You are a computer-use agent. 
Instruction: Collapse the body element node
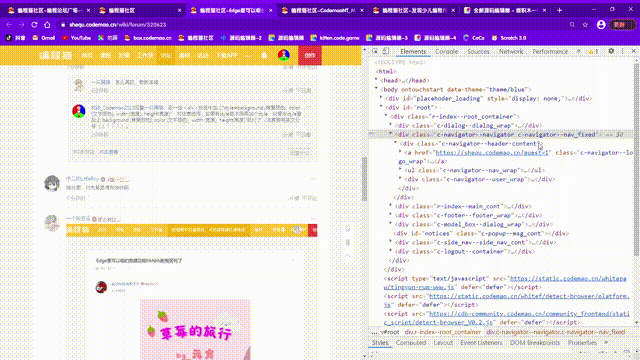[376, 89]
